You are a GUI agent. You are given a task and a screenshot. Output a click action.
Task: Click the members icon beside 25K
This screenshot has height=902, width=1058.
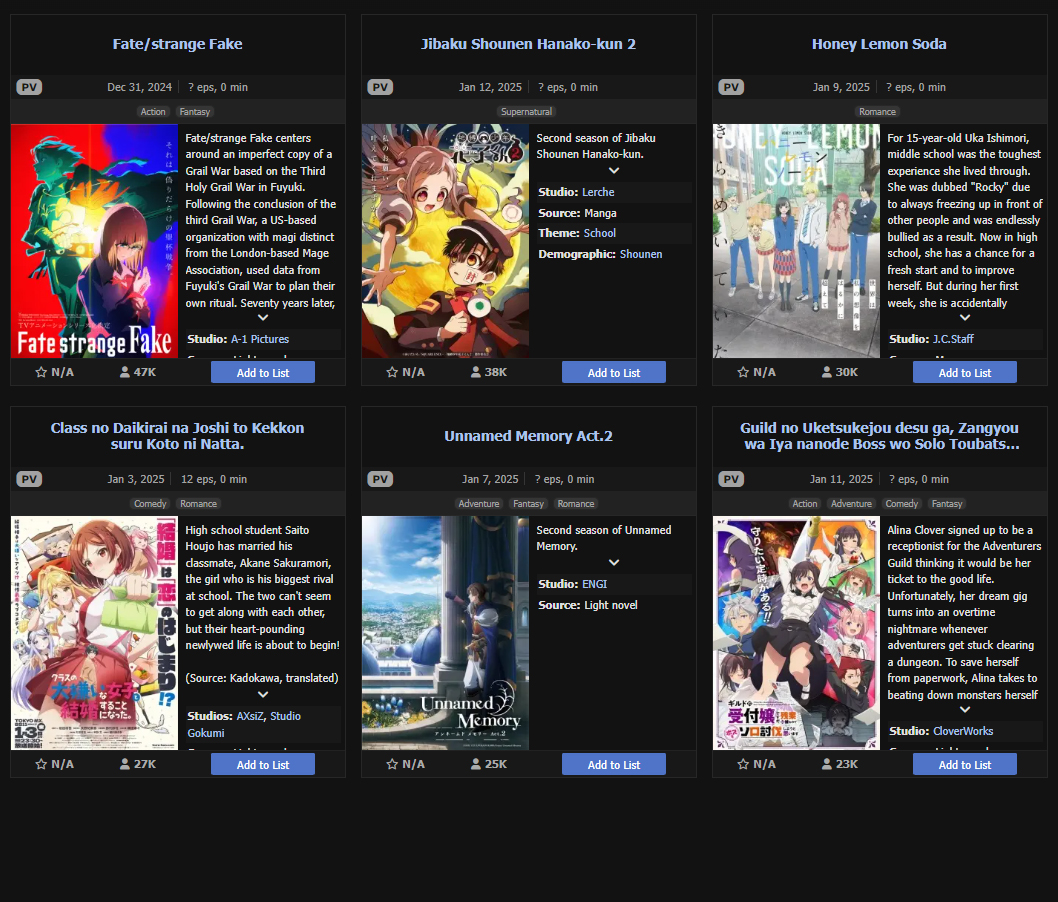[x=476, y=764]
